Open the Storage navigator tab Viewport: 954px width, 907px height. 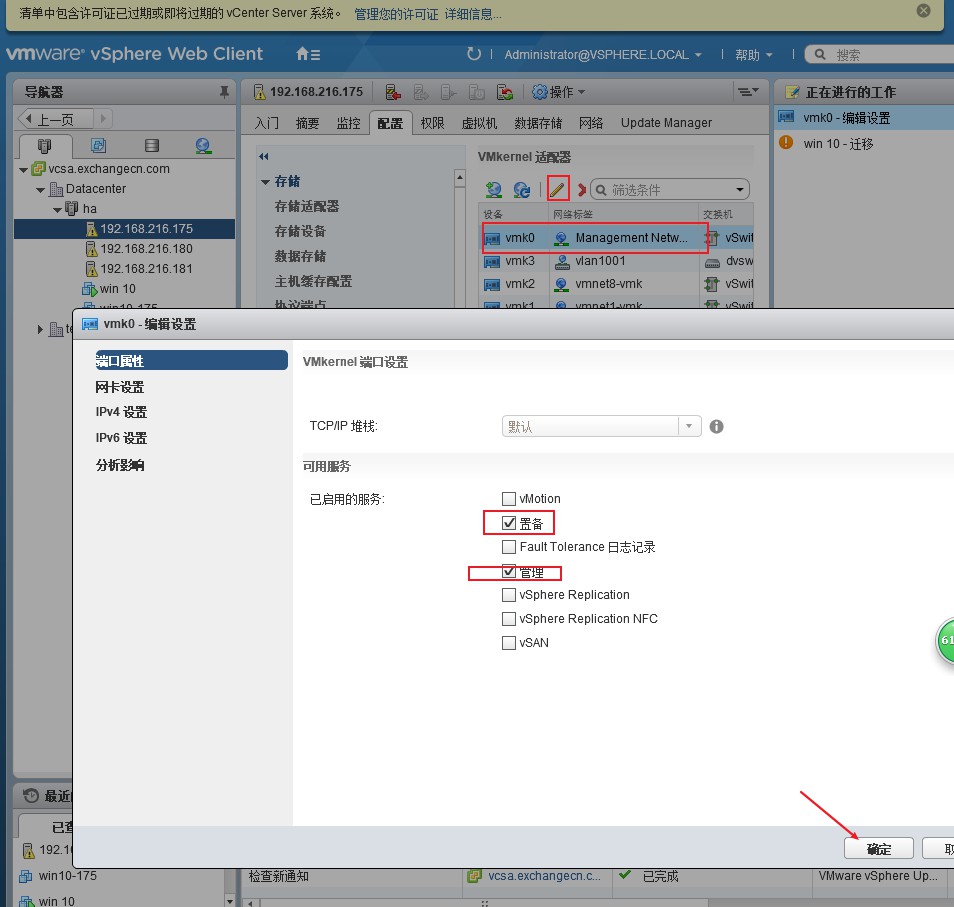[x=152, y=145]
